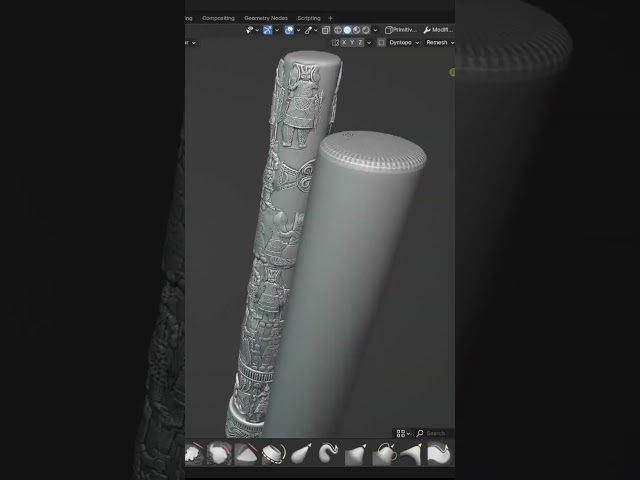Toggle Z axis symmetry
This screenshot has height=480, width=640.
tap(360, 42)
